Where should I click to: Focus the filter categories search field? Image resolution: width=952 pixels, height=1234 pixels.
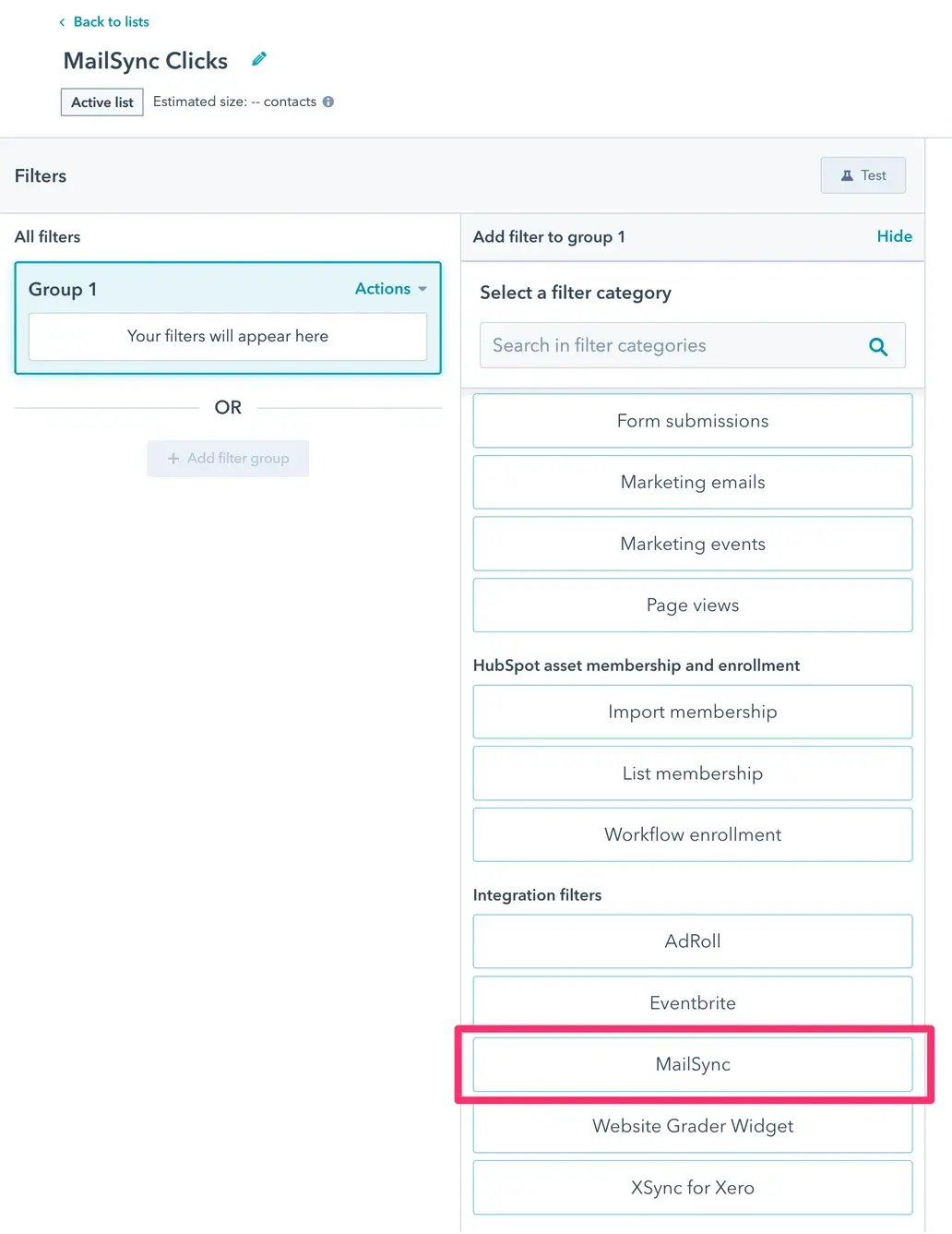(673, 345)
